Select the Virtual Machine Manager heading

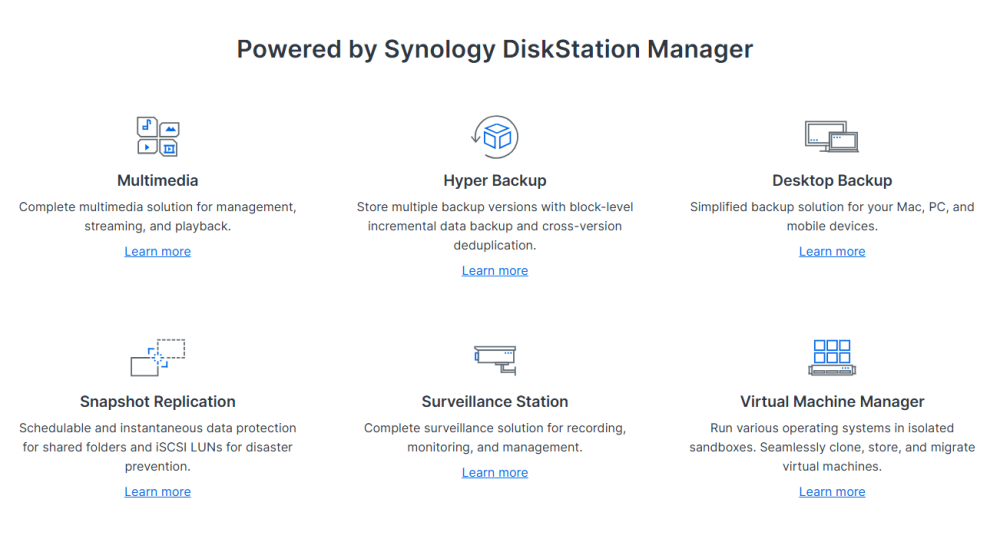[832, 402]
